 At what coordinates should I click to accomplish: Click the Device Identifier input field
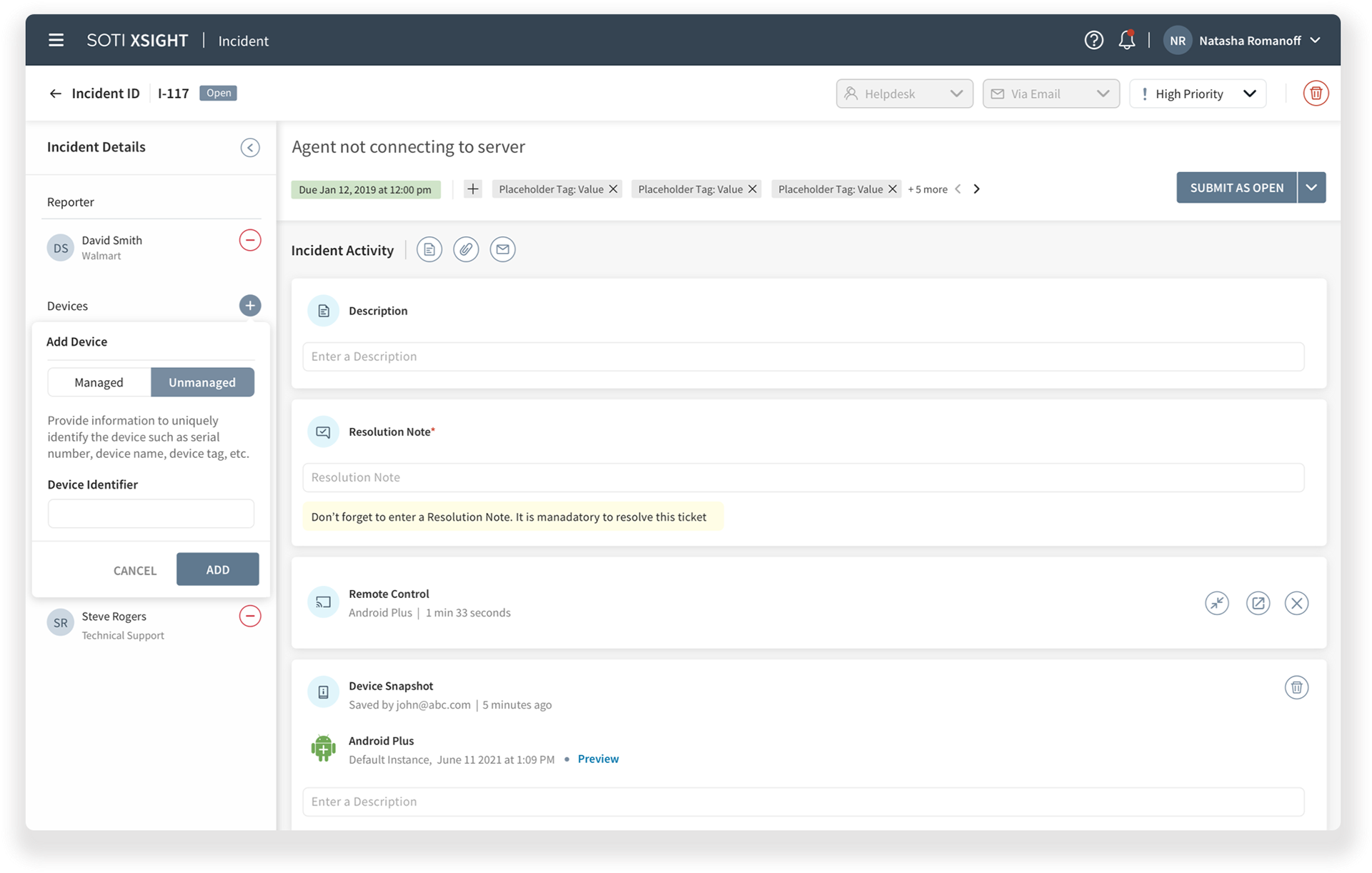tap(151, 514)
